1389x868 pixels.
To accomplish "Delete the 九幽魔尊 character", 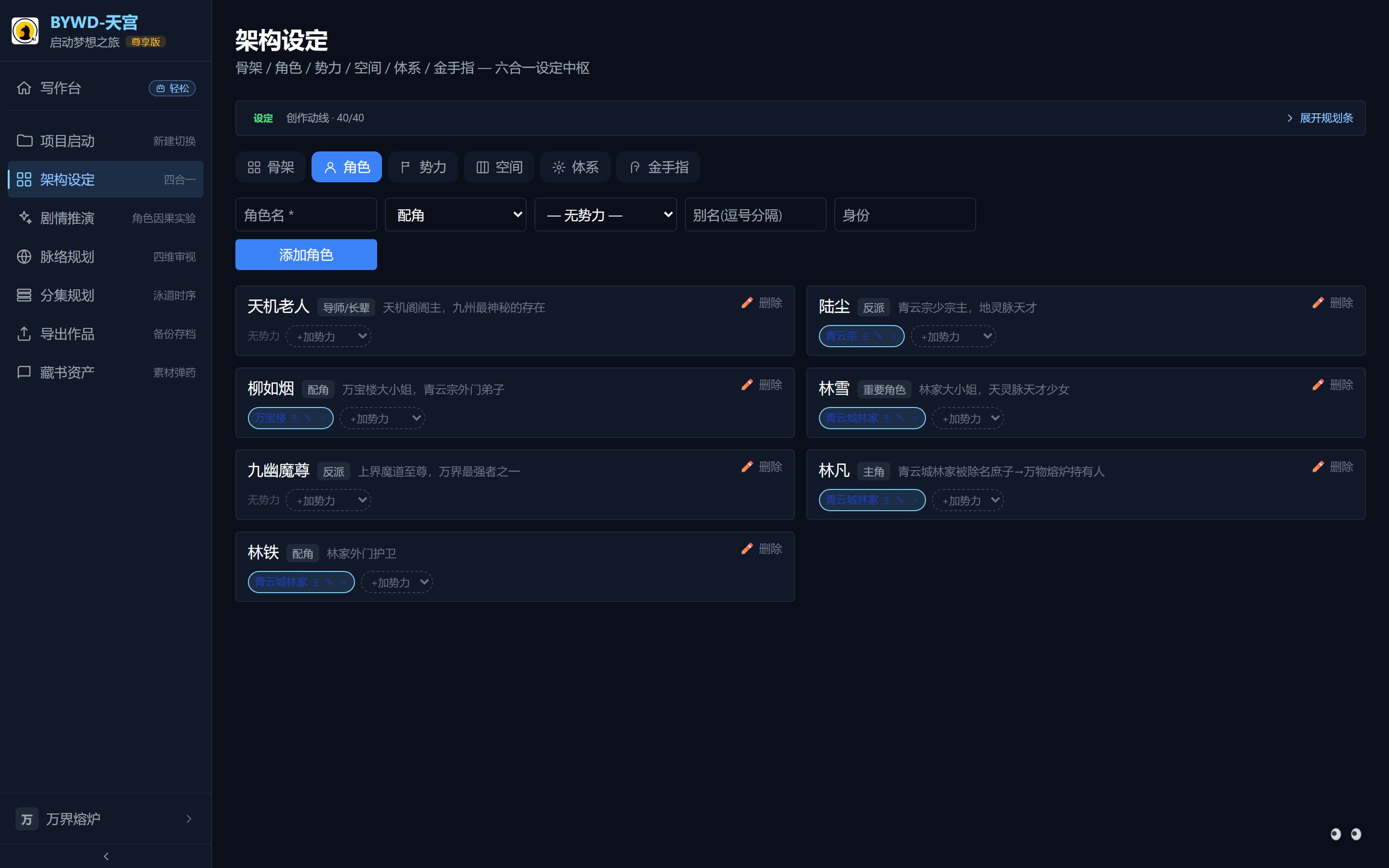I will pyautogui.click(x=770, y=467).
